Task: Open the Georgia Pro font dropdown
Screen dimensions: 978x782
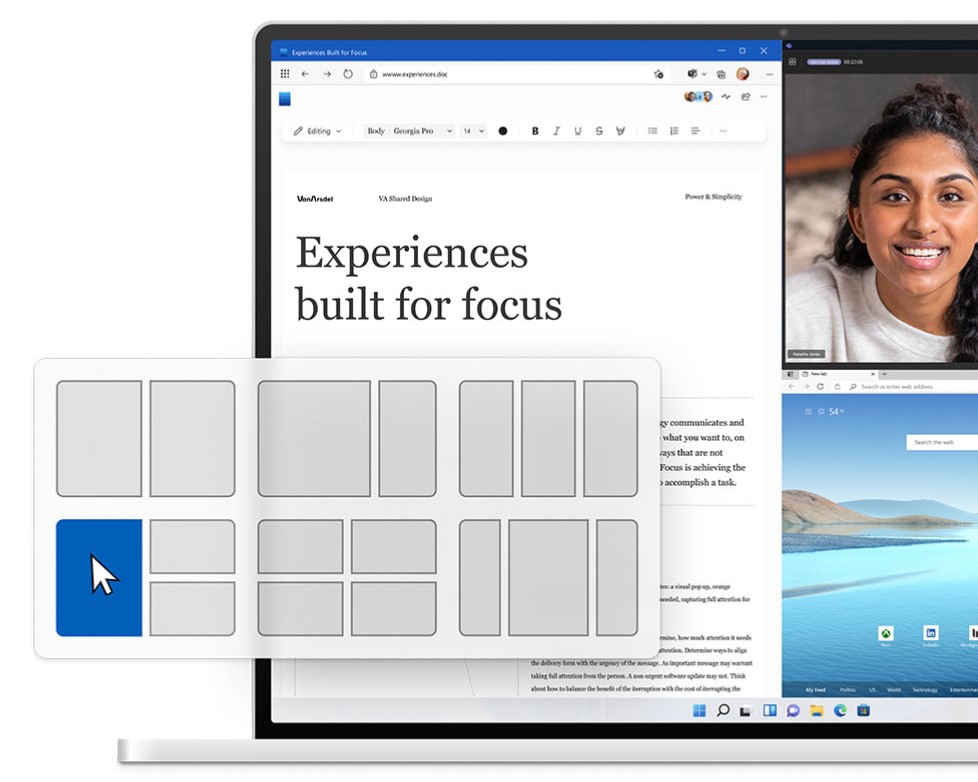Action: click(x=420, y=131)
